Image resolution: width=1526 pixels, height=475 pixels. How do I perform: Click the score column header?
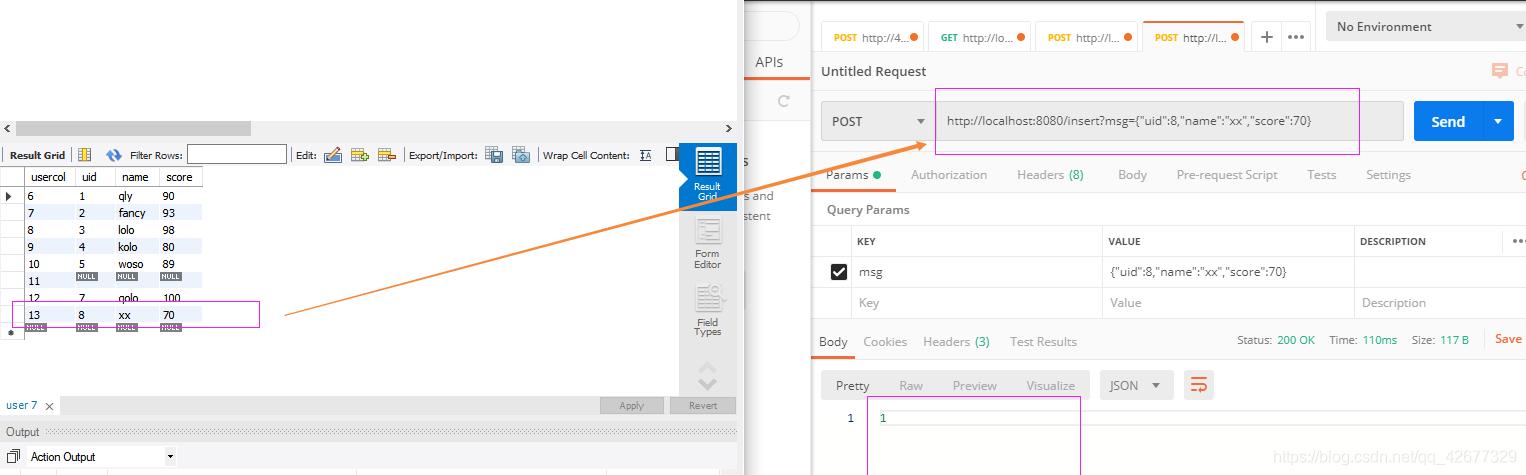click(x=180, y=177)
